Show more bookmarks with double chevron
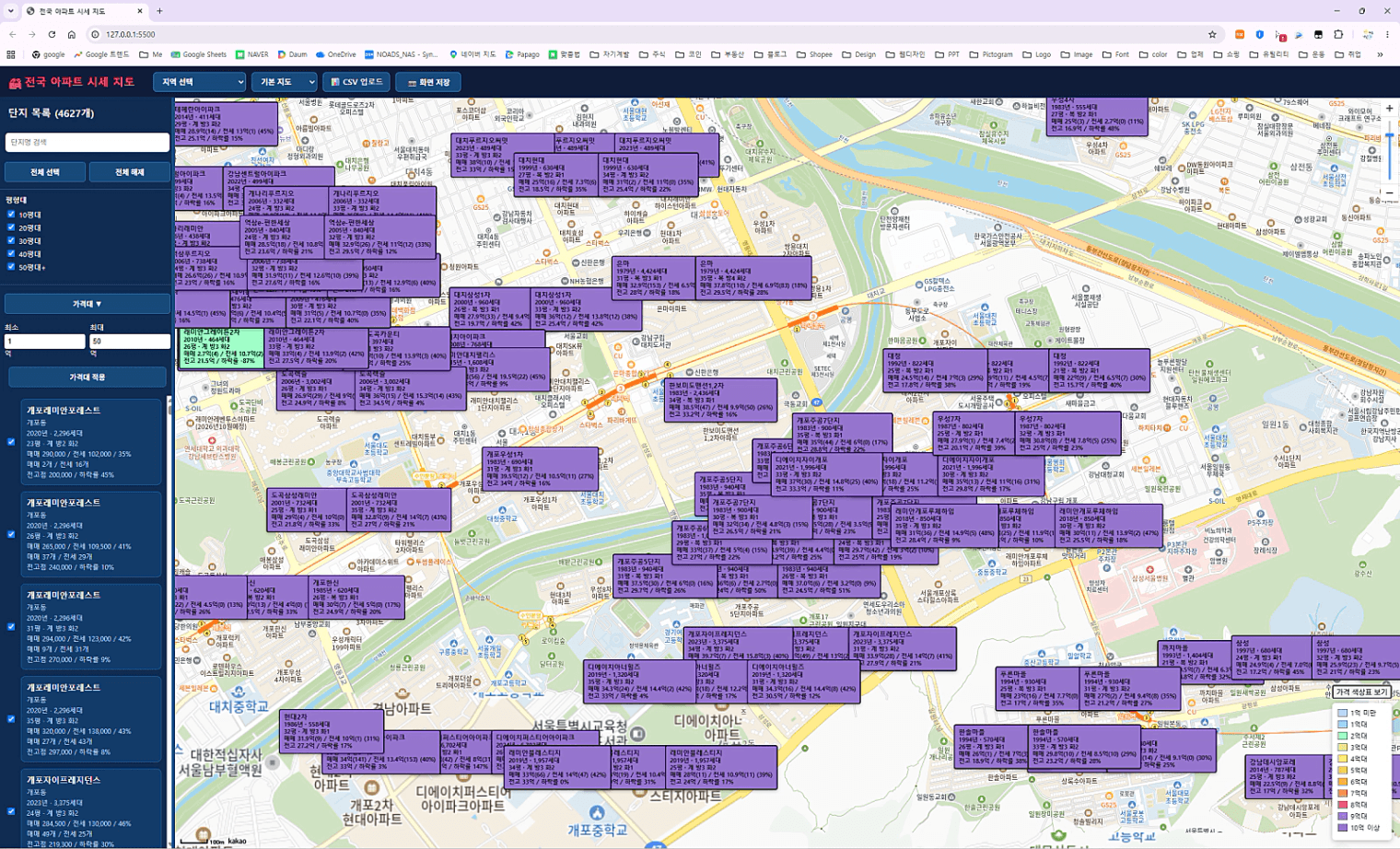This screenshot has height=849, width=1400. 1380,54
